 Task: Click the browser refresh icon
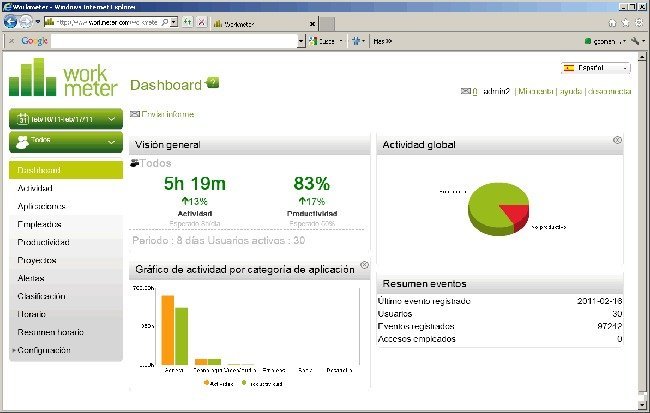click(x=188, y=21)
